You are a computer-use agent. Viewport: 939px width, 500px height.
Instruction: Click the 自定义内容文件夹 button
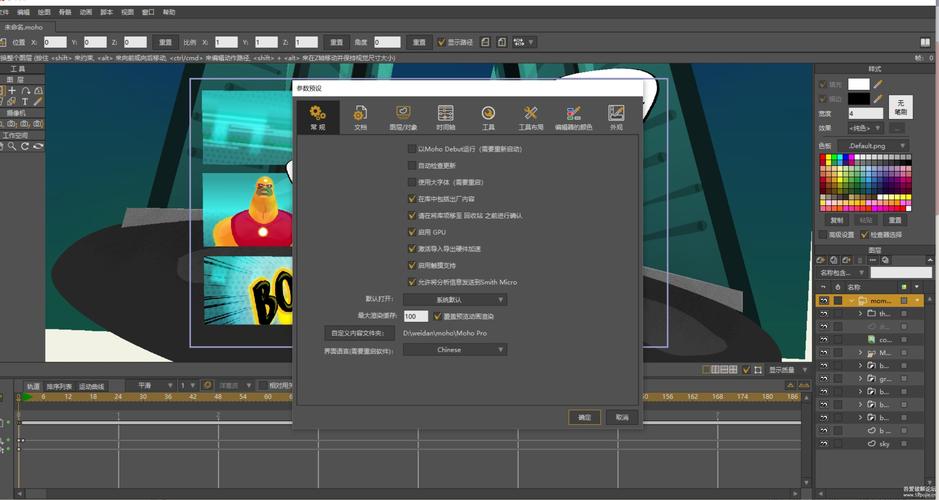(359, 333)
